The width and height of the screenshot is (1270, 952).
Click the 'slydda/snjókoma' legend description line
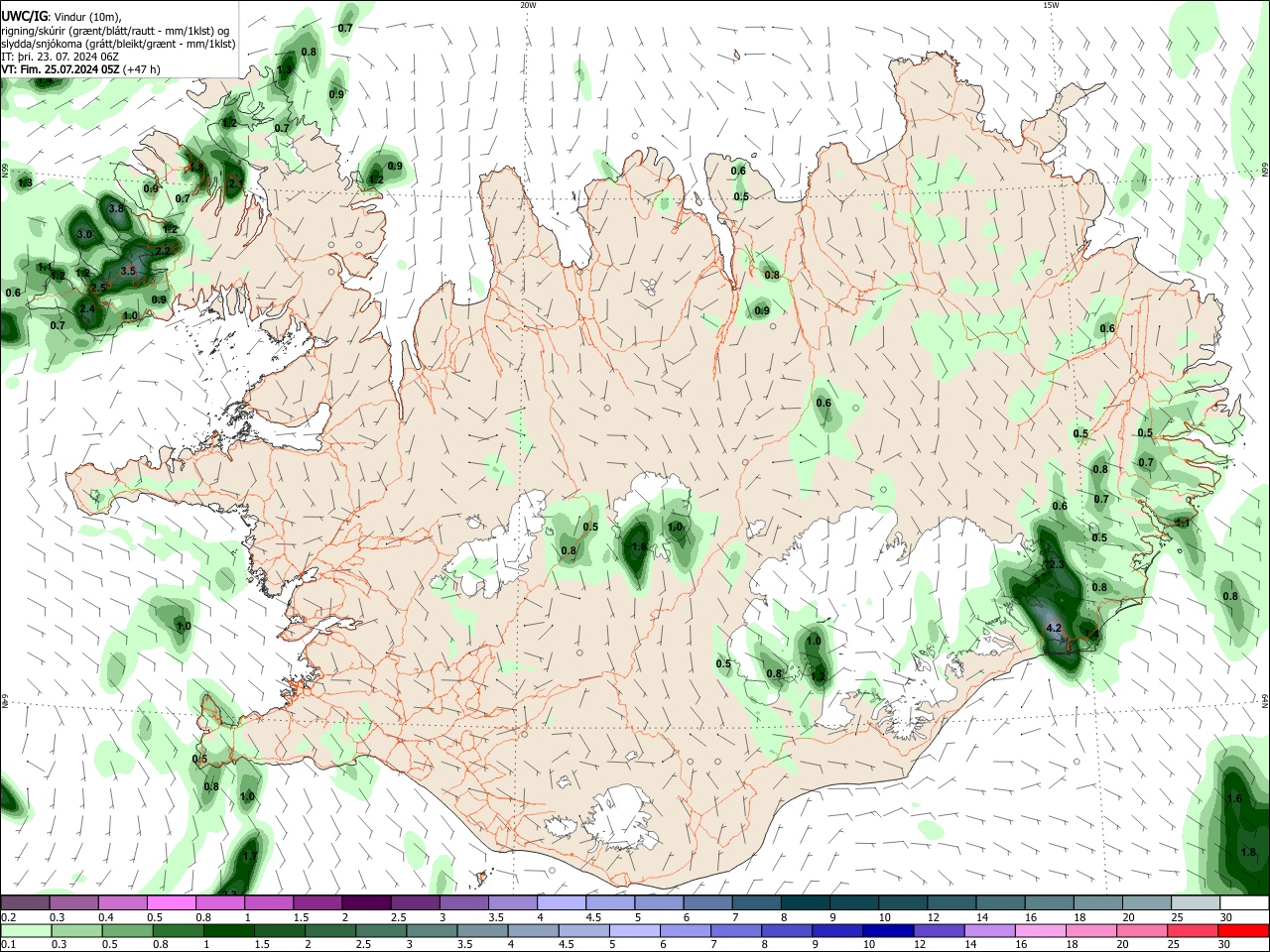pos(118,44)
